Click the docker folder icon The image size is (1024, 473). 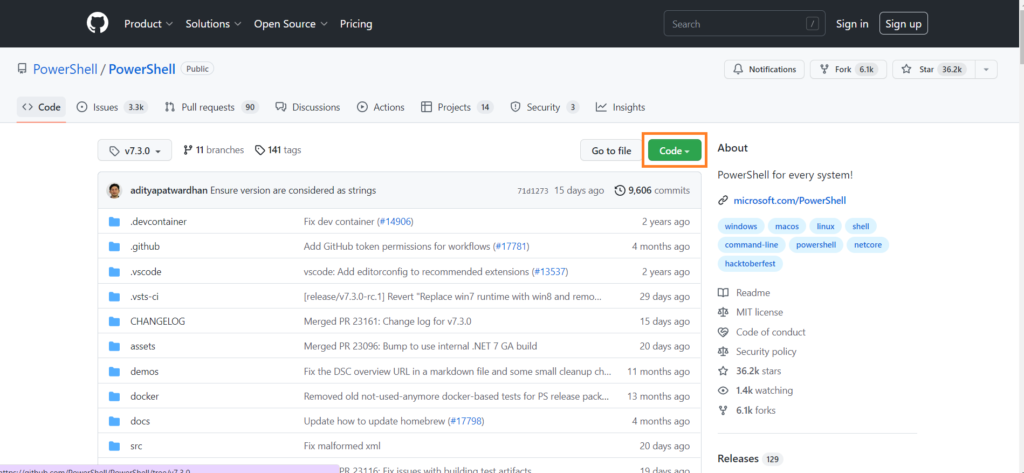tap(114, 397)
